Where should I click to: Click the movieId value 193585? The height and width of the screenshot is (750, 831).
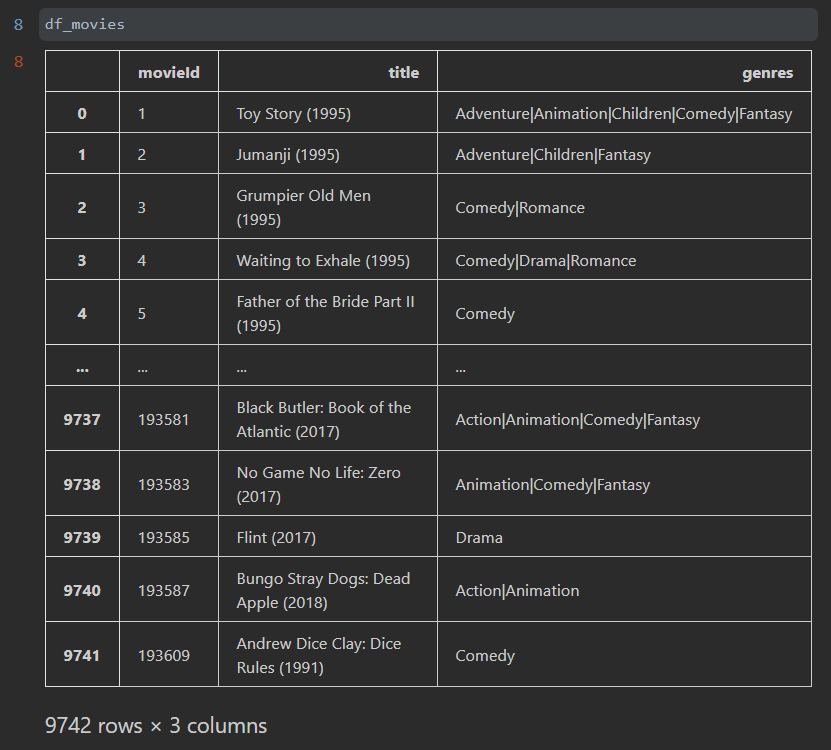pyautogui.click(x=163, y=537)
